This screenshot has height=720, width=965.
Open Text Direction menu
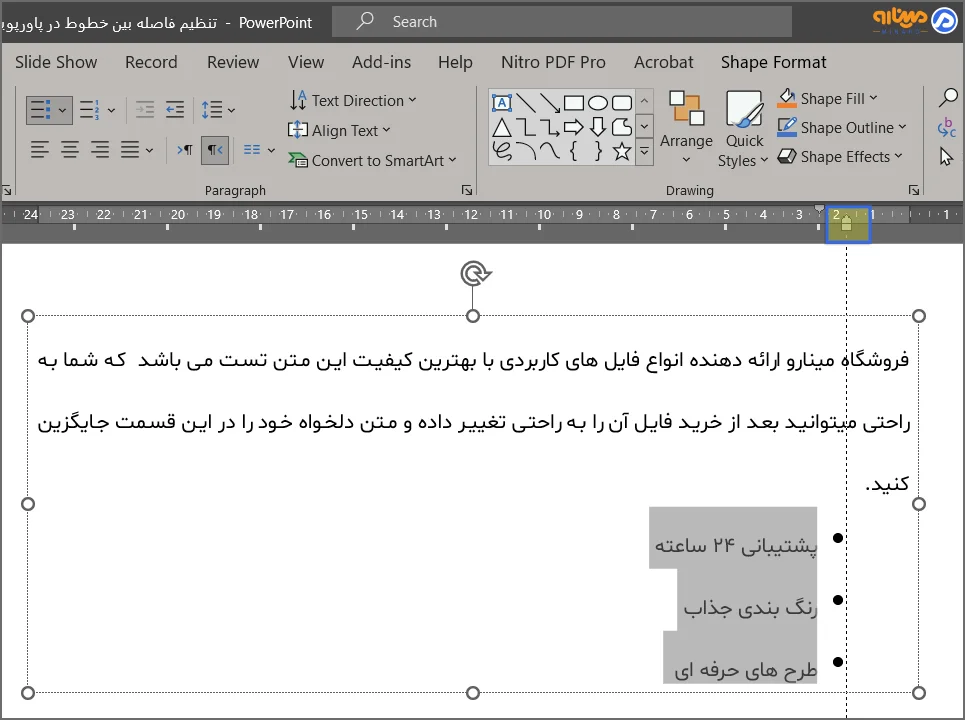[x=353, y=100]
